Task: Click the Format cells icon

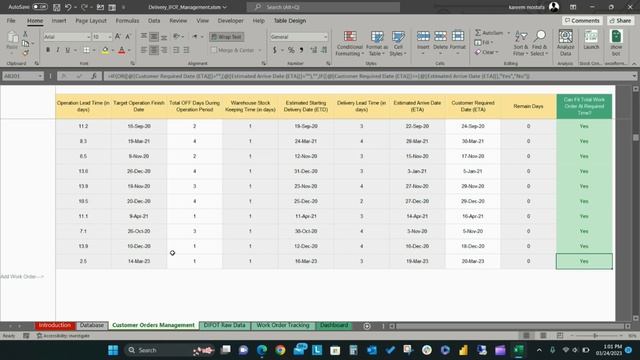Action: pyautogui.click(x=458, y=37)
